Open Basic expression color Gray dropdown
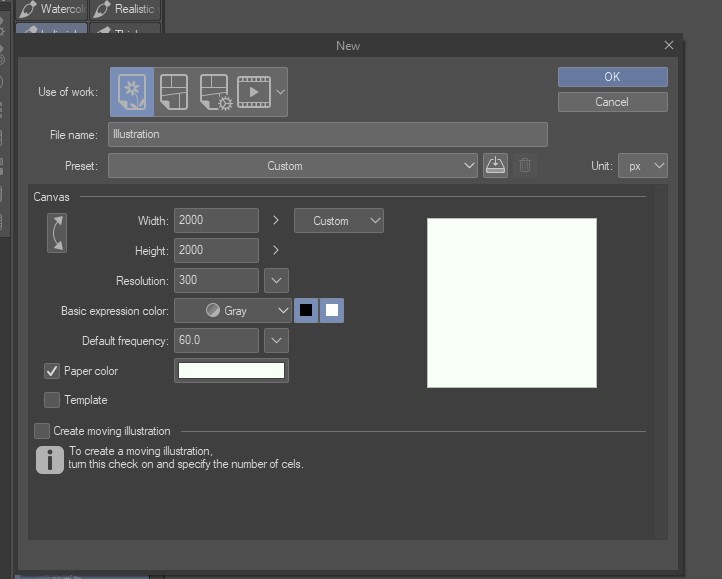722x579 pixels. coord(233,310)
